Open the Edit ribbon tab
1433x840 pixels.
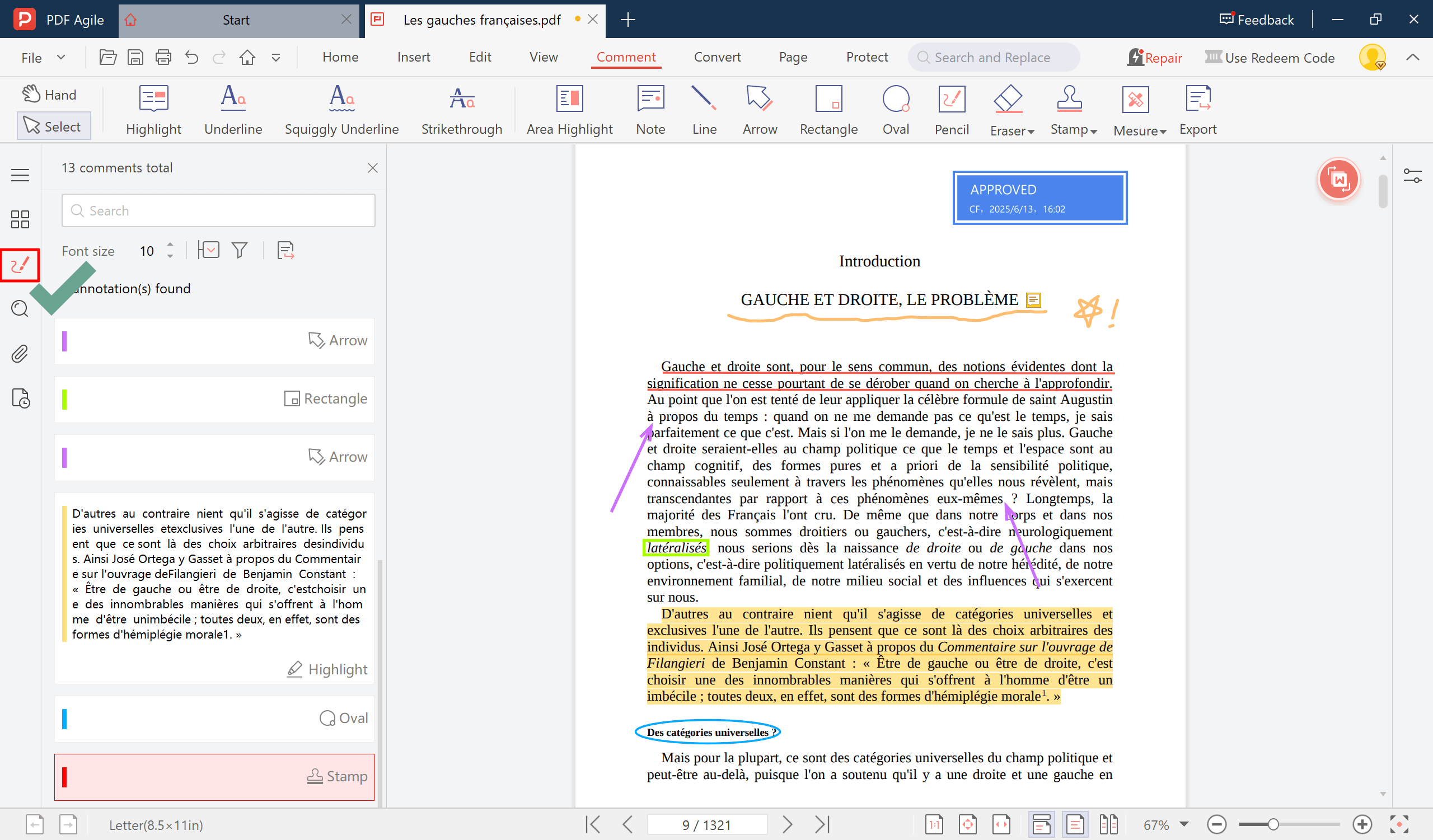480,58
